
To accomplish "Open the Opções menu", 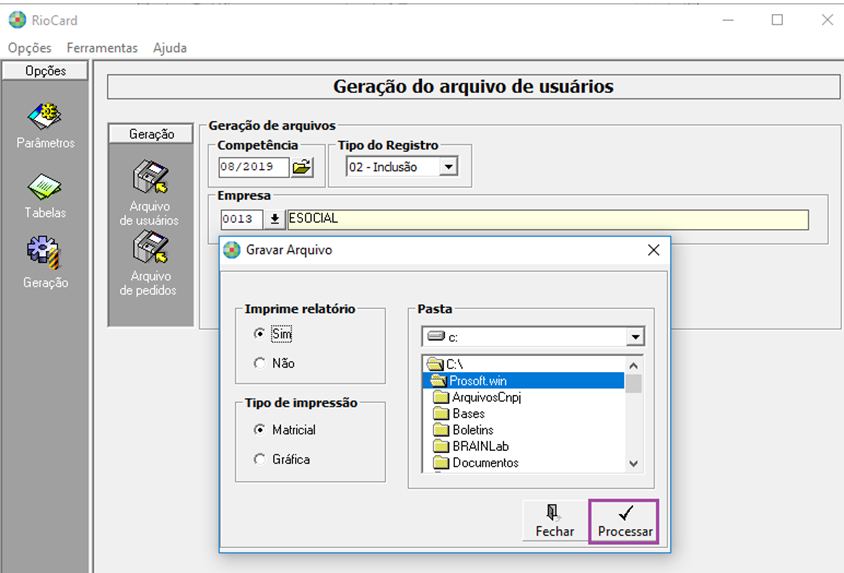I will point(30,48).
